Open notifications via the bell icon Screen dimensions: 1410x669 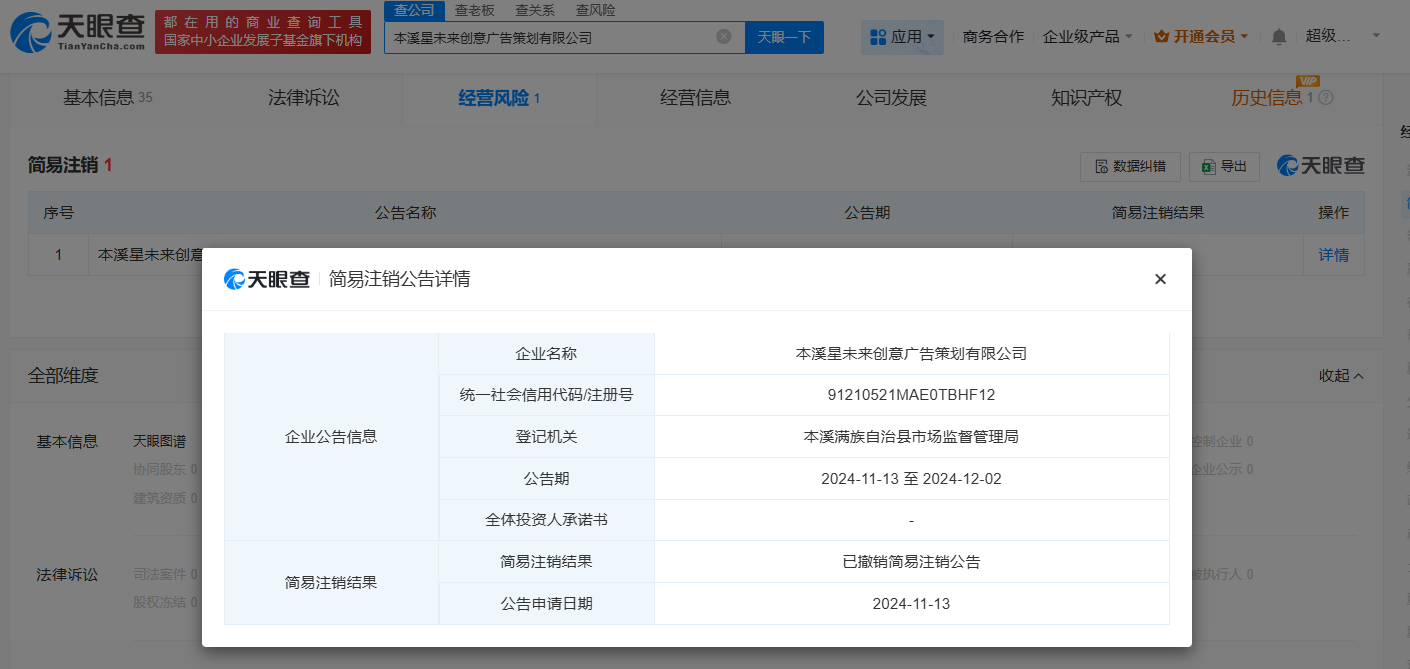pos(1278,34)
